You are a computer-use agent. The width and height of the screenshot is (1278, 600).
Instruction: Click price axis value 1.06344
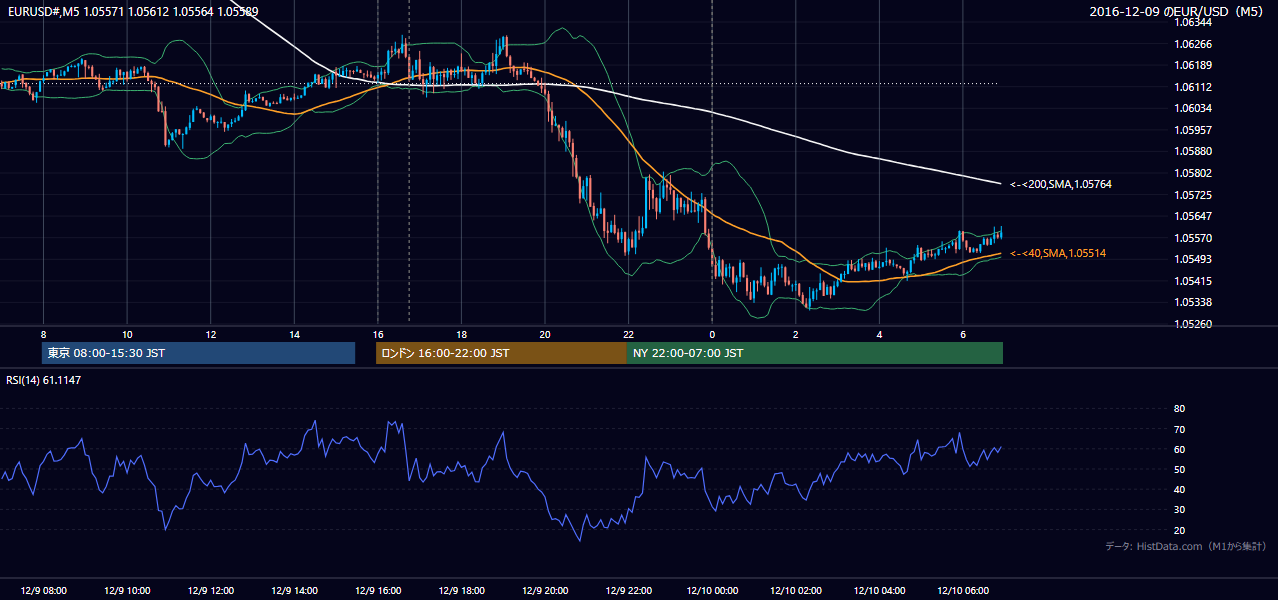click(1191, 22)
